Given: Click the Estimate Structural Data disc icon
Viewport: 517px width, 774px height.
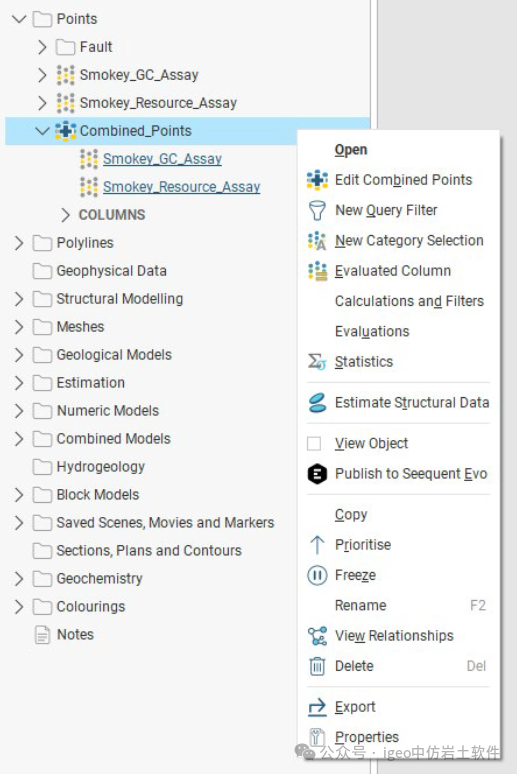Looking at the screenshot, I should (x=317, y=403).
